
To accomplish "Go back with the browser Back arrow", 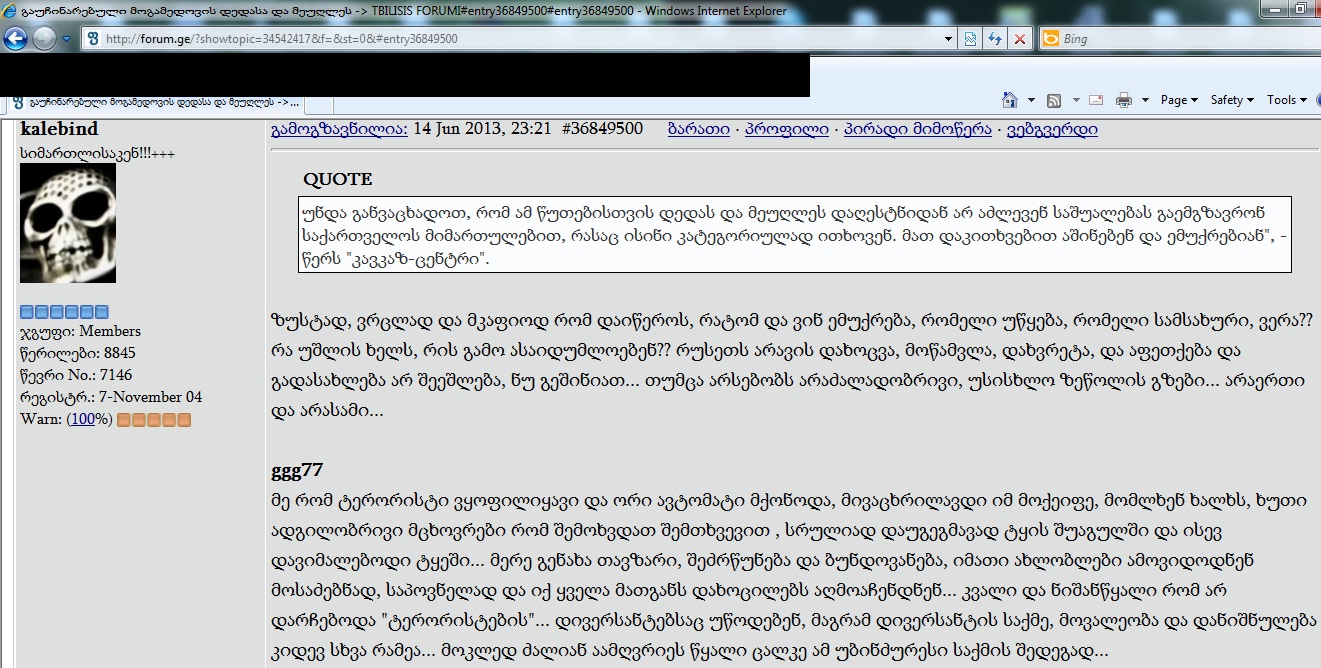I will coord(15,39).
